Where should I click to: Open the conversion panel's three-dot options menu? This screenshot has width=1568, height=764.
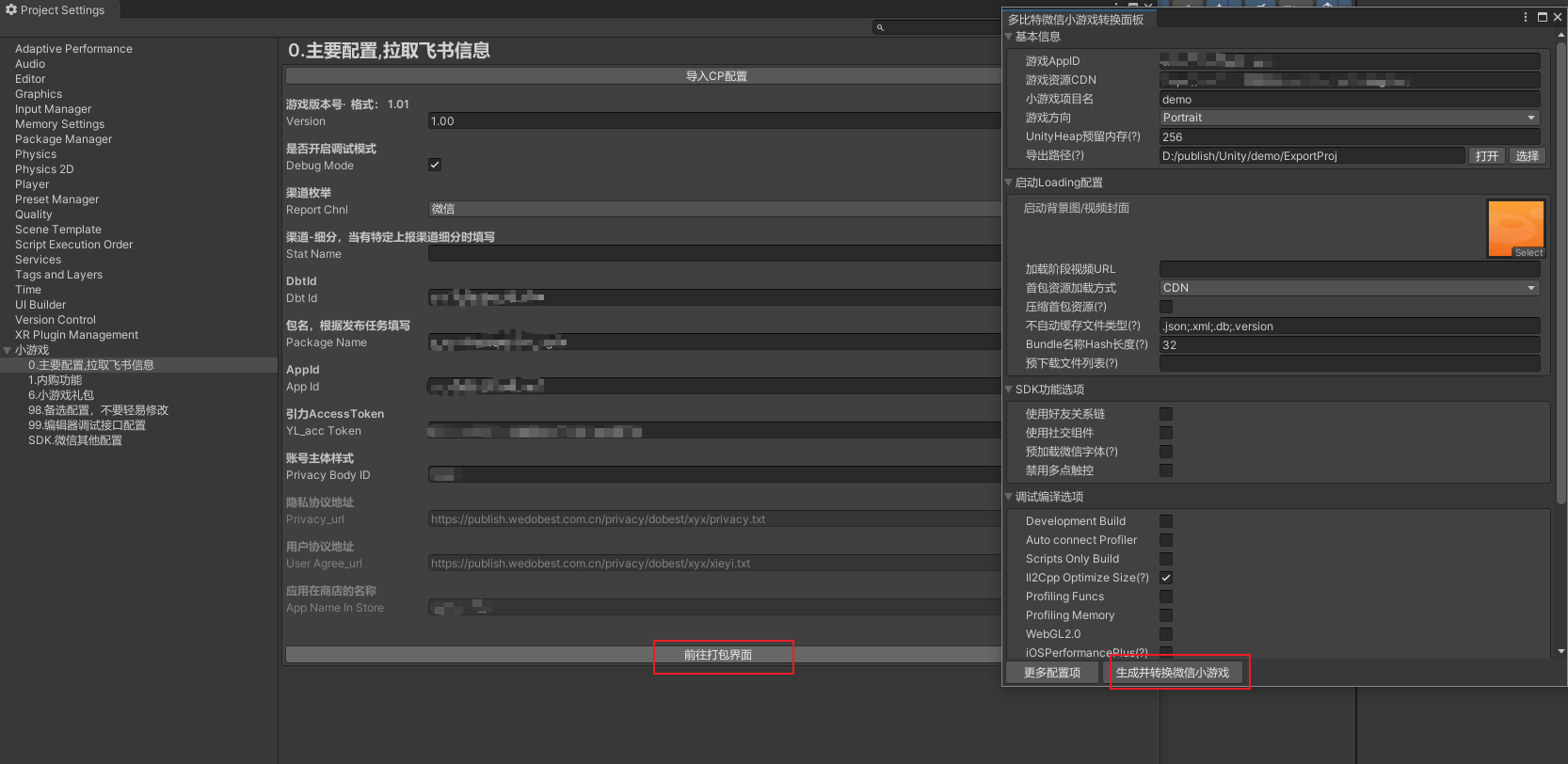1525,17
